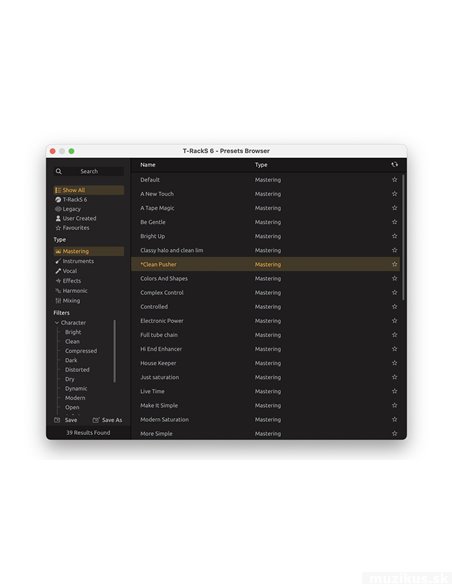This screenshot has height=584, width=452.
Task: Sort by Name column header
Action: (x=148, y=165)
